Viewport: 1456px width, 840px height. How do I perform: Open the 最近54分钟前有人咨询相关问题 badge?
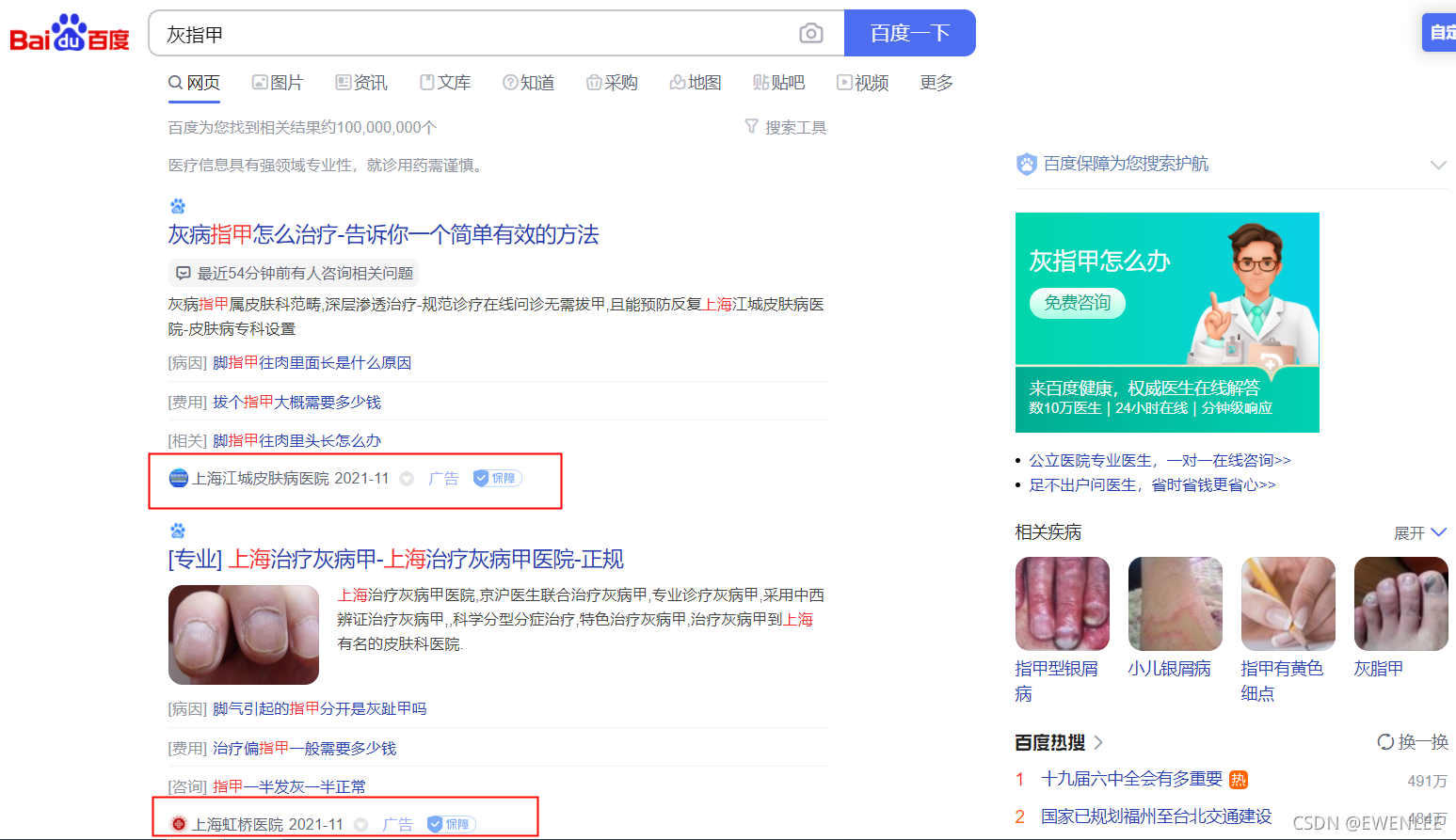click(x=294, y=273)
